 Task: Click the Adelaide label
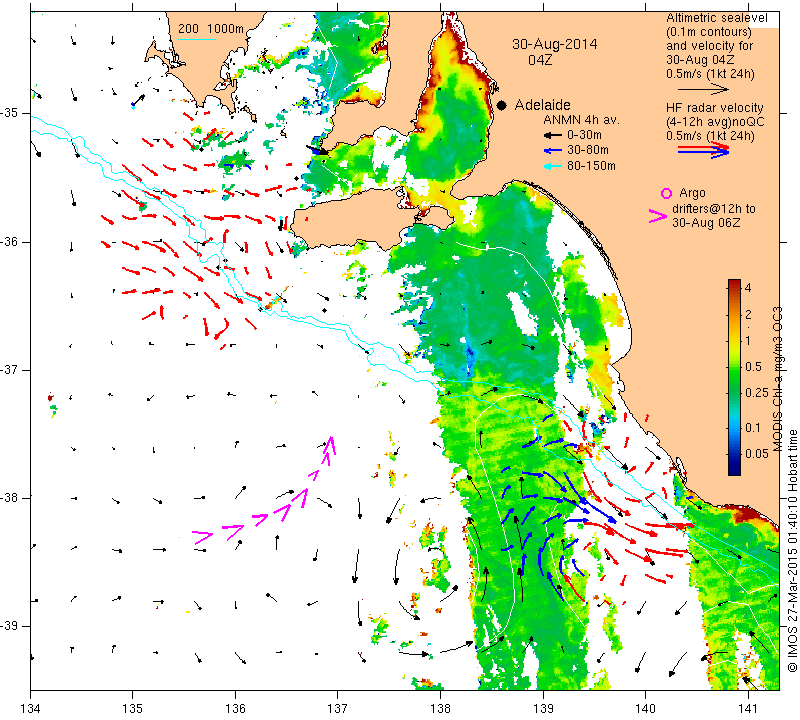542,105
